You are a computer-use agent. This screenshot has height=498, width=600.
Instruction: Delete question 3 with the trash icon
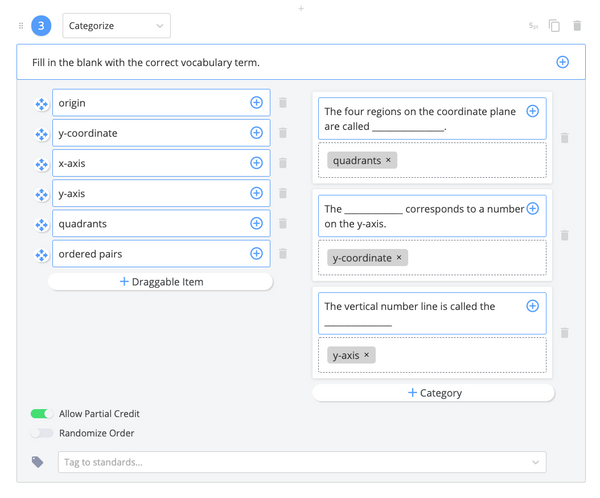click(x=577, y=26)
